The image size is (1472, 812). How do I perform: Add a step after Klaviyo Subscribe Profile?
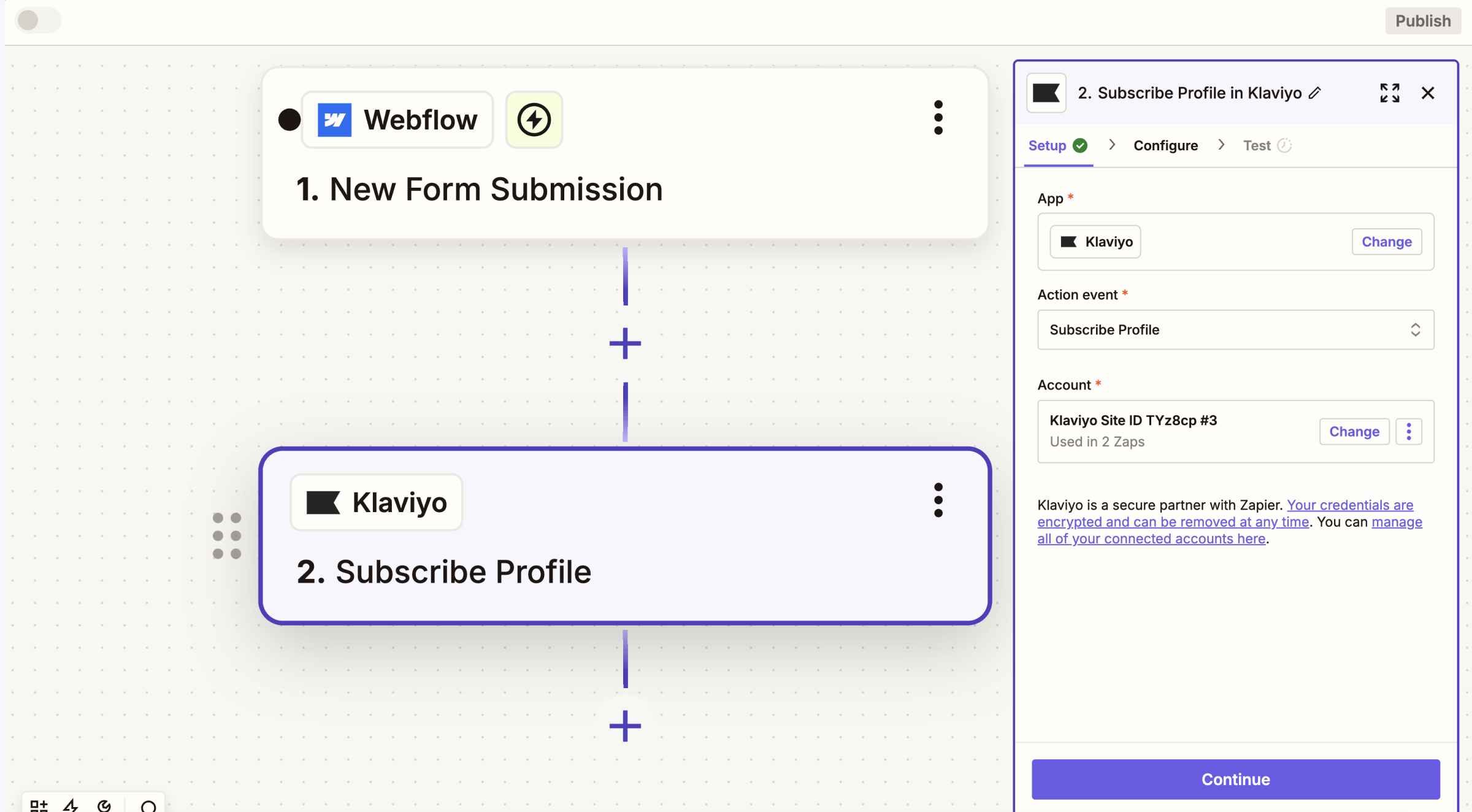click(625, 726)
